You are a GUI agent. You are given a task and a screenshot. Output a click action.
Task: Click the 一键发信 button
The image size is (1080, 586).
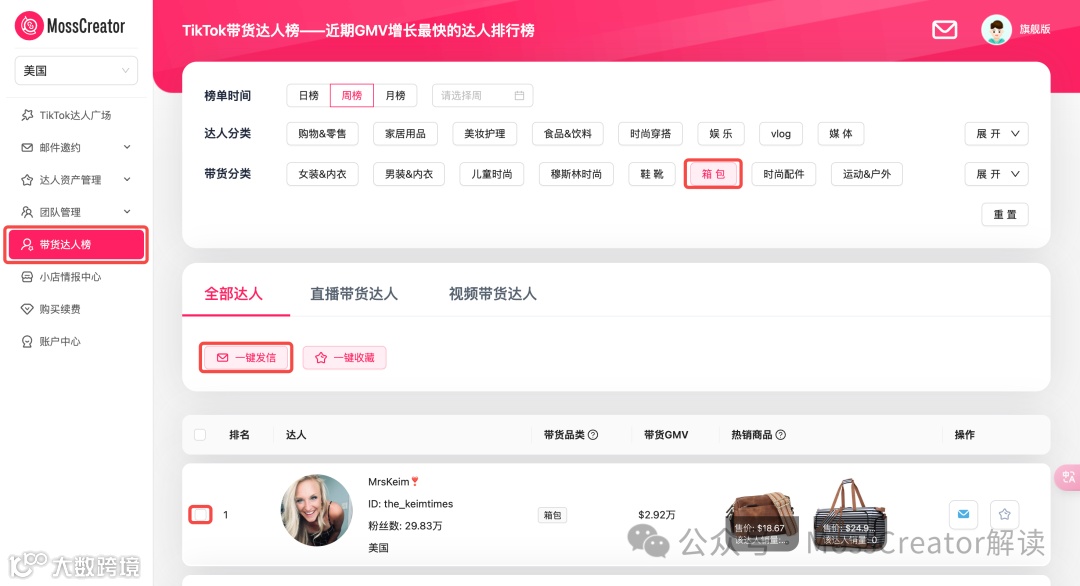point(246,358)
